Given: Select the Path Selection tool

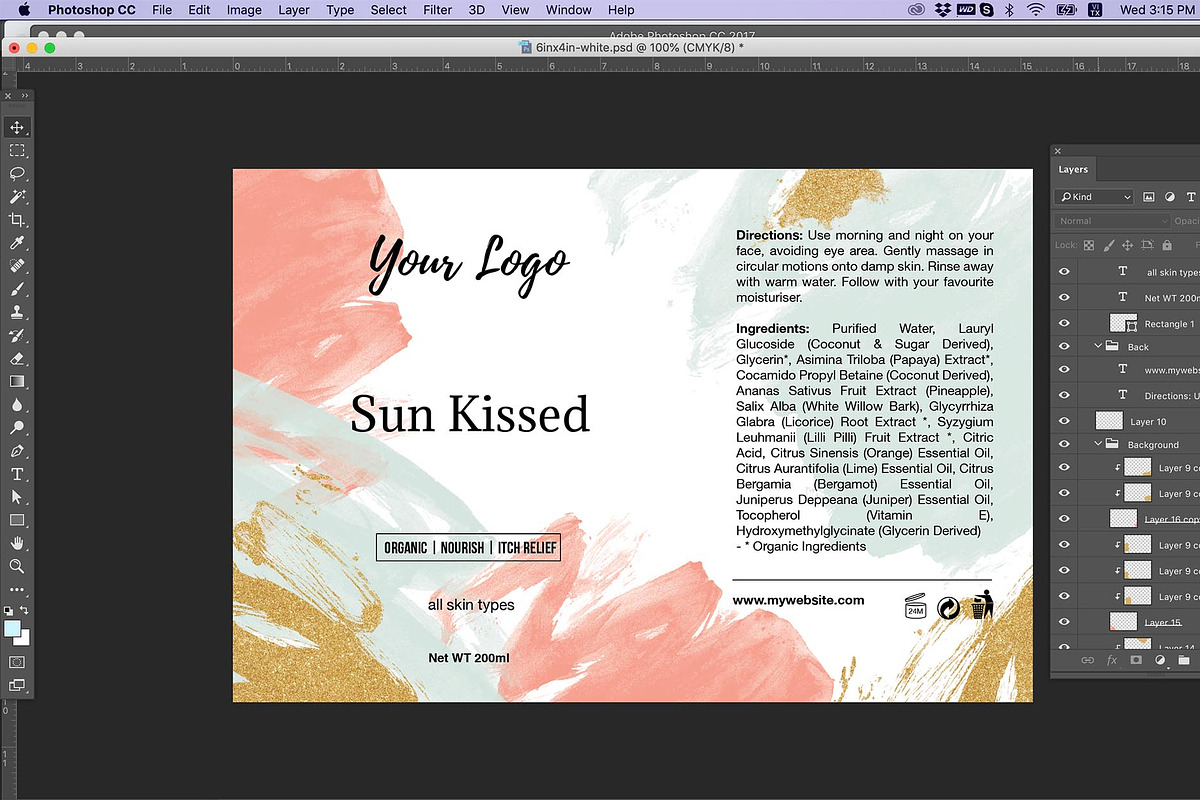Looking at the screenshot, I should point(17,497).
